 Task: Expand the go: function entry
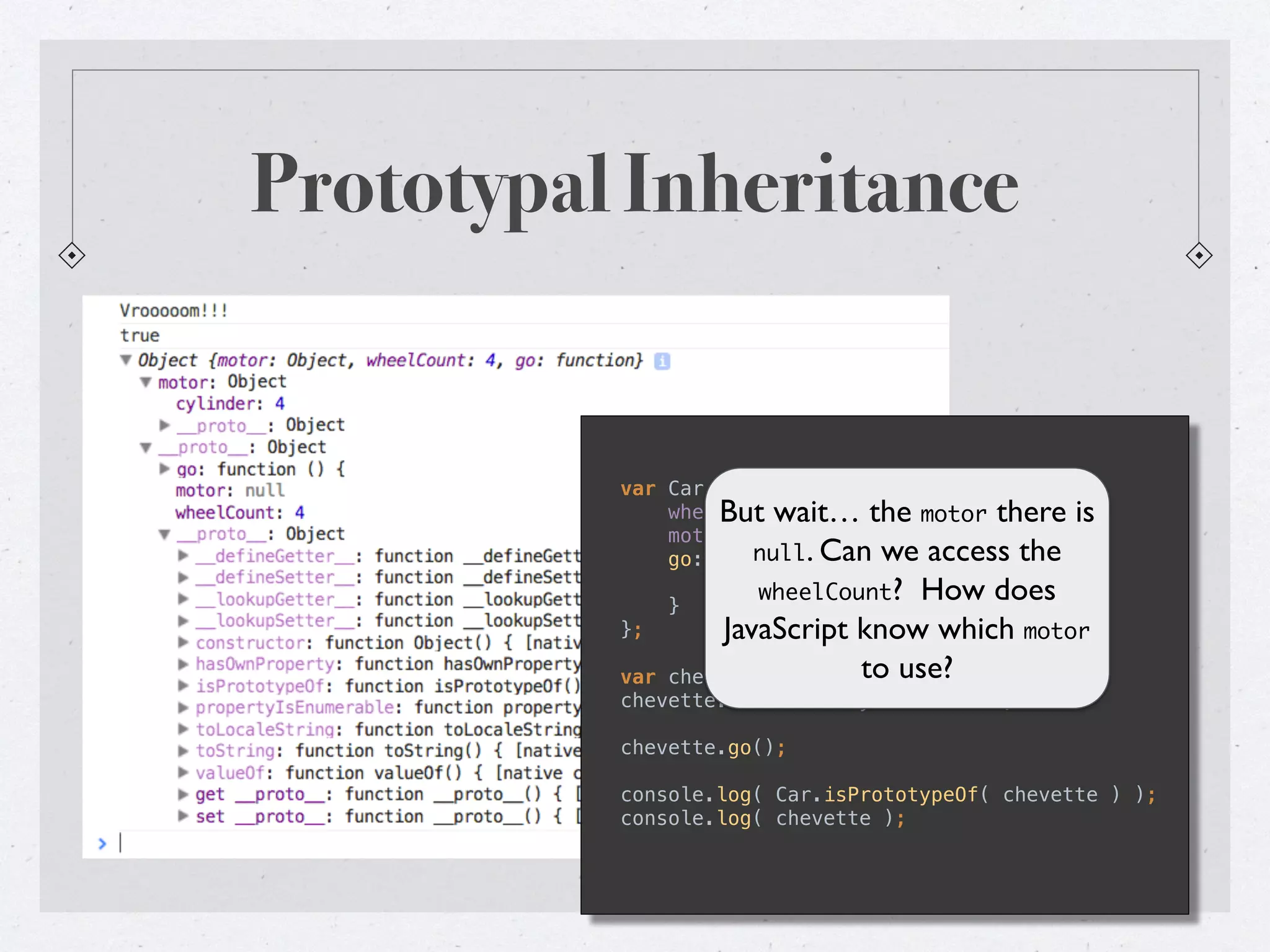(164, 469)
